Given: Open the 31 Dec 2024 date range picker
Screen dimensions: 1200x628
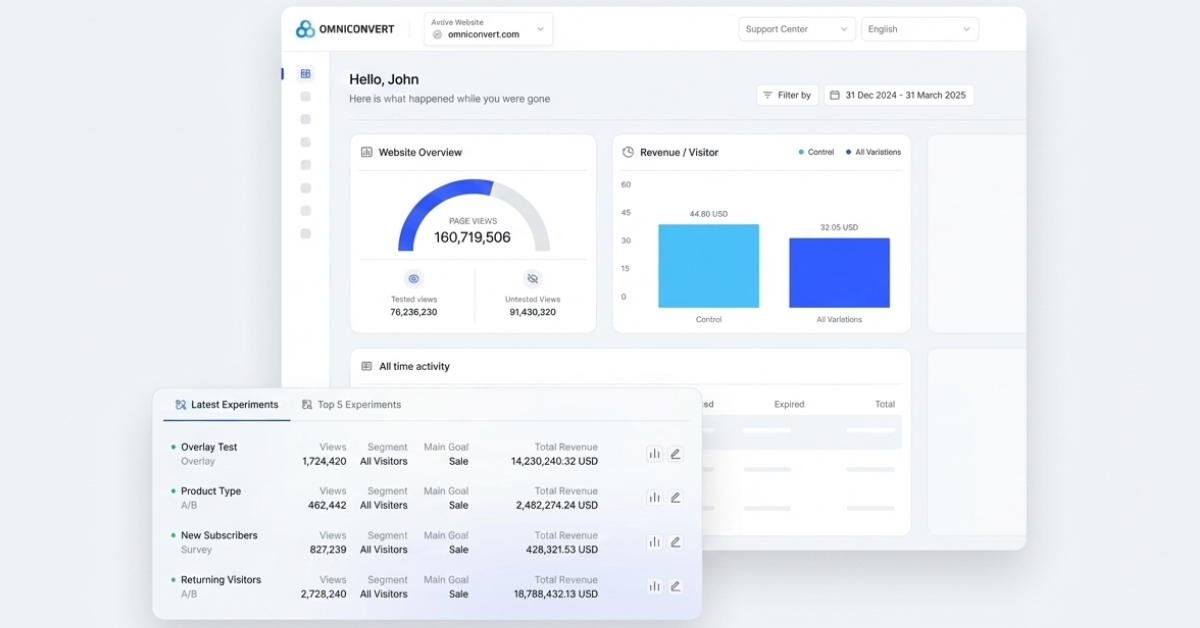Looking at the screenshot, I should [898, 95].
